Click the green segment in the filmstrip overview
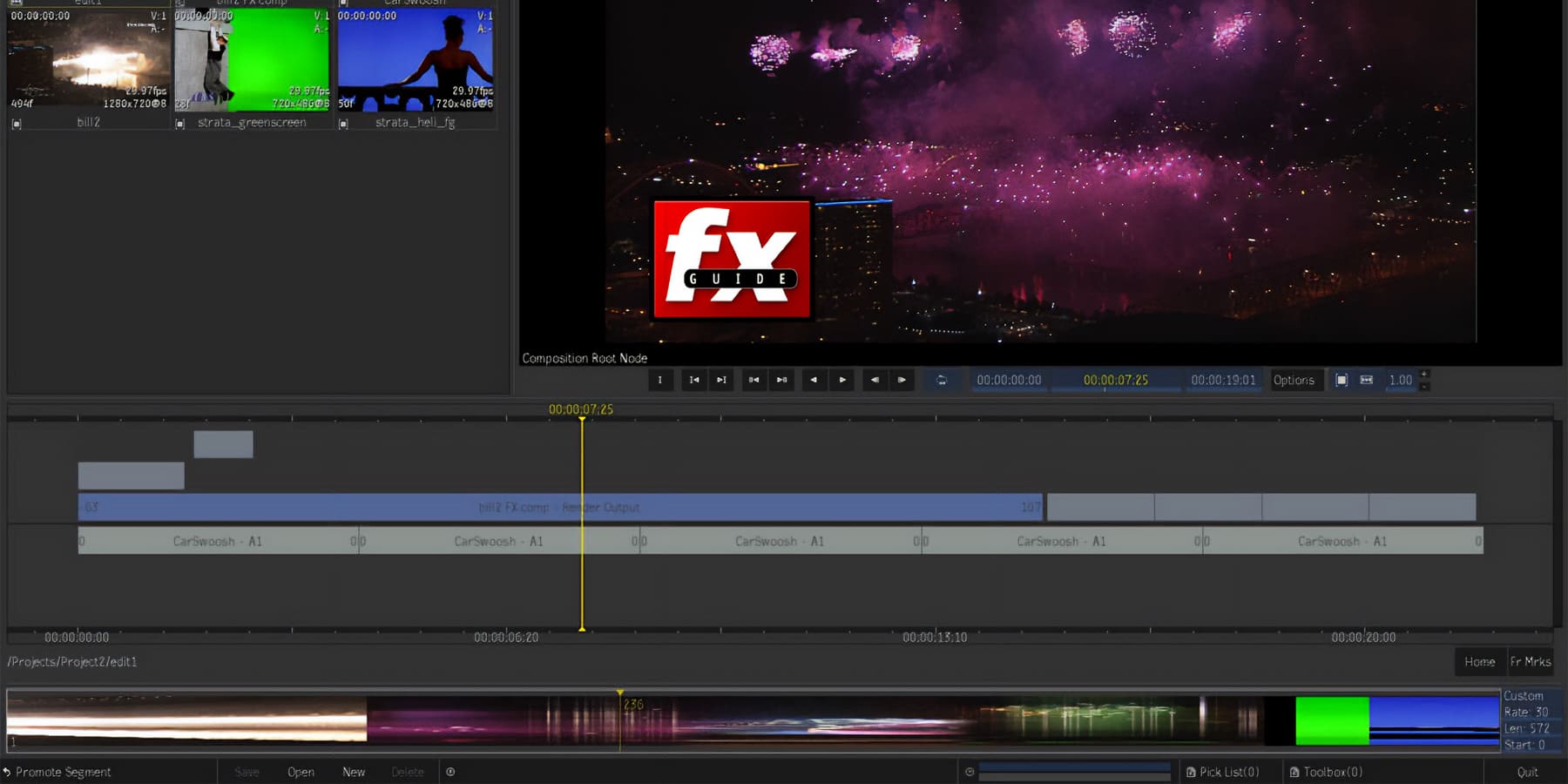Viewport: 1568px width, 784px height. pos(1332,720)
